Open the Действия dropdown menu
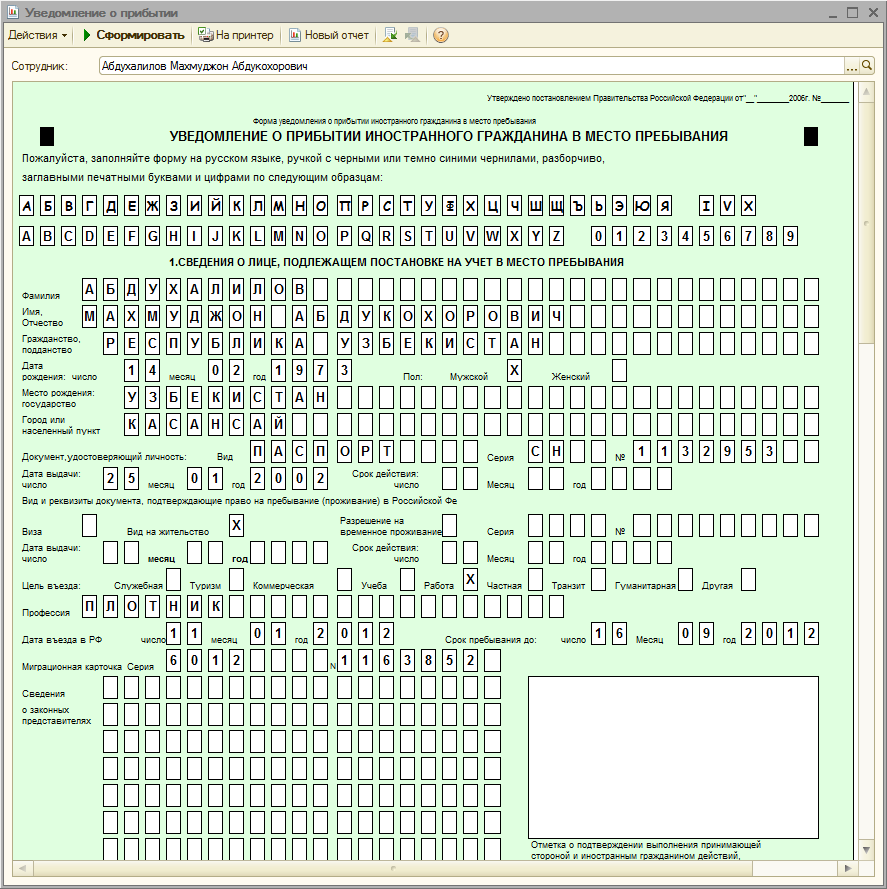The image size is (887, 889). [37, 35]
